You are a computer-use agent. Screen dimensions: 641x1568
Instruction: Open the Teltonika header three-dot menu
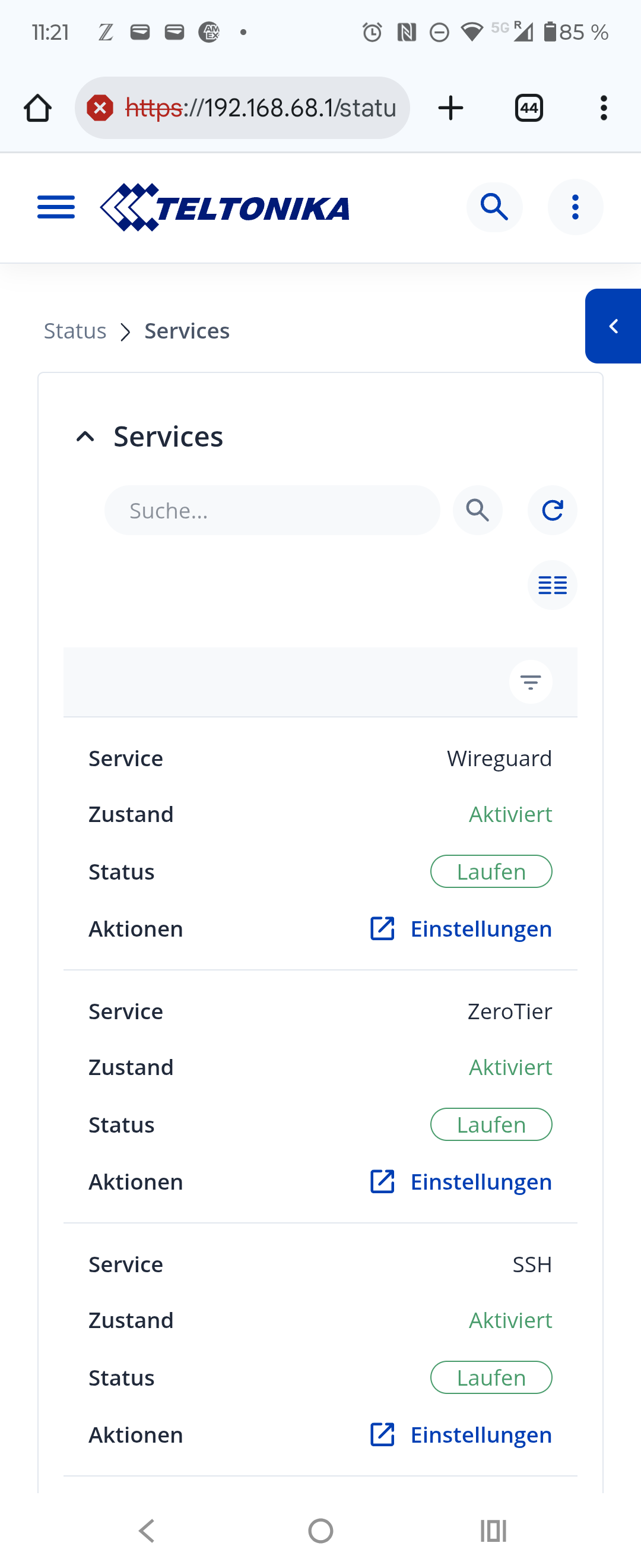pos(575,207)
